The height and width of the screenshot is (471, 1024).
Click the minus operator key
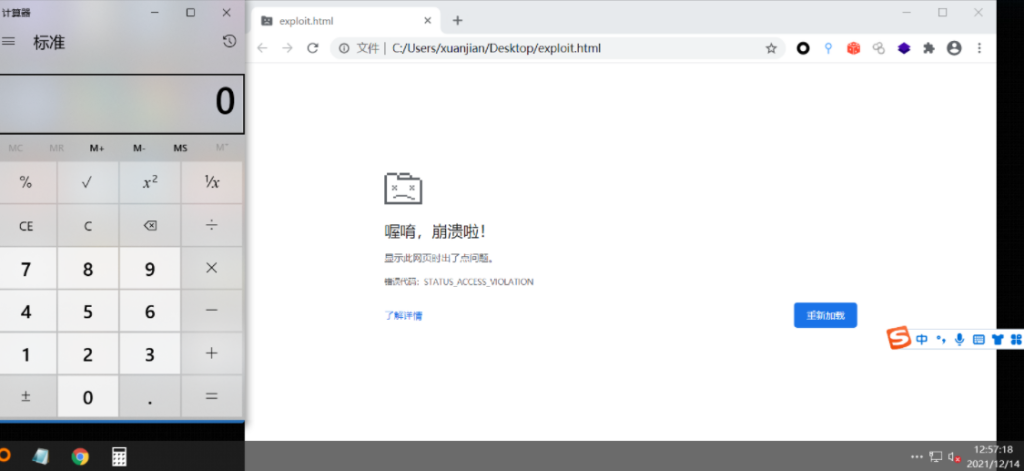click(212, 311)
